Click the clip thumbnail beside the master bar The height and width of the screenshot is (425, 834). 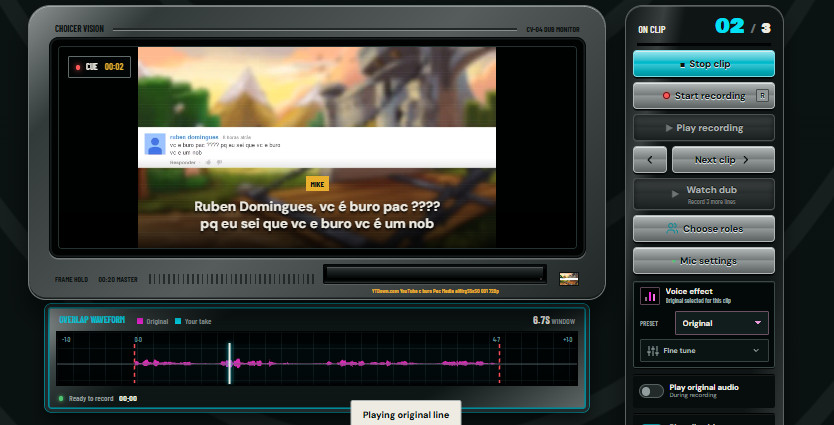click(x=569, y=279)
